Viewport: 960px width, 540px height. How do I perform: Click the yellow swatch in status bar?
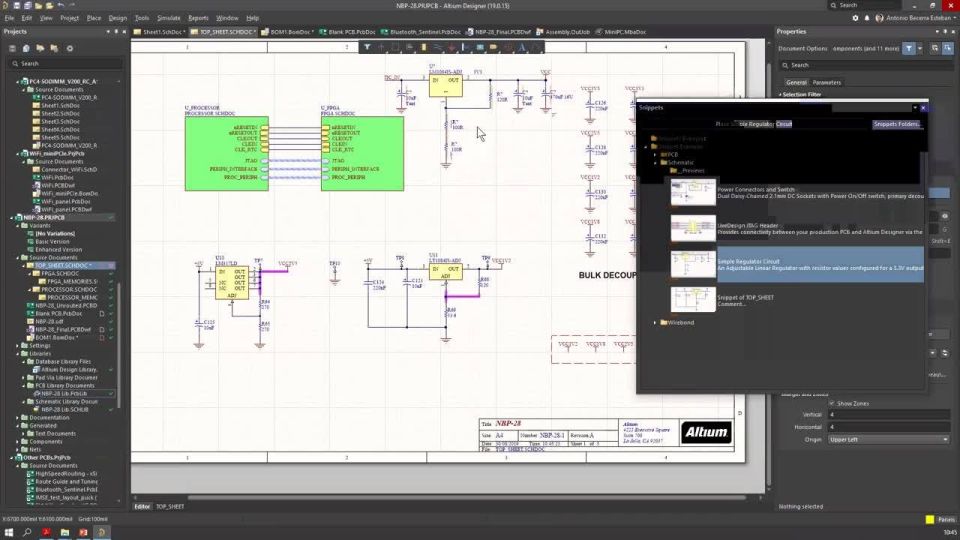coord(930,520)
